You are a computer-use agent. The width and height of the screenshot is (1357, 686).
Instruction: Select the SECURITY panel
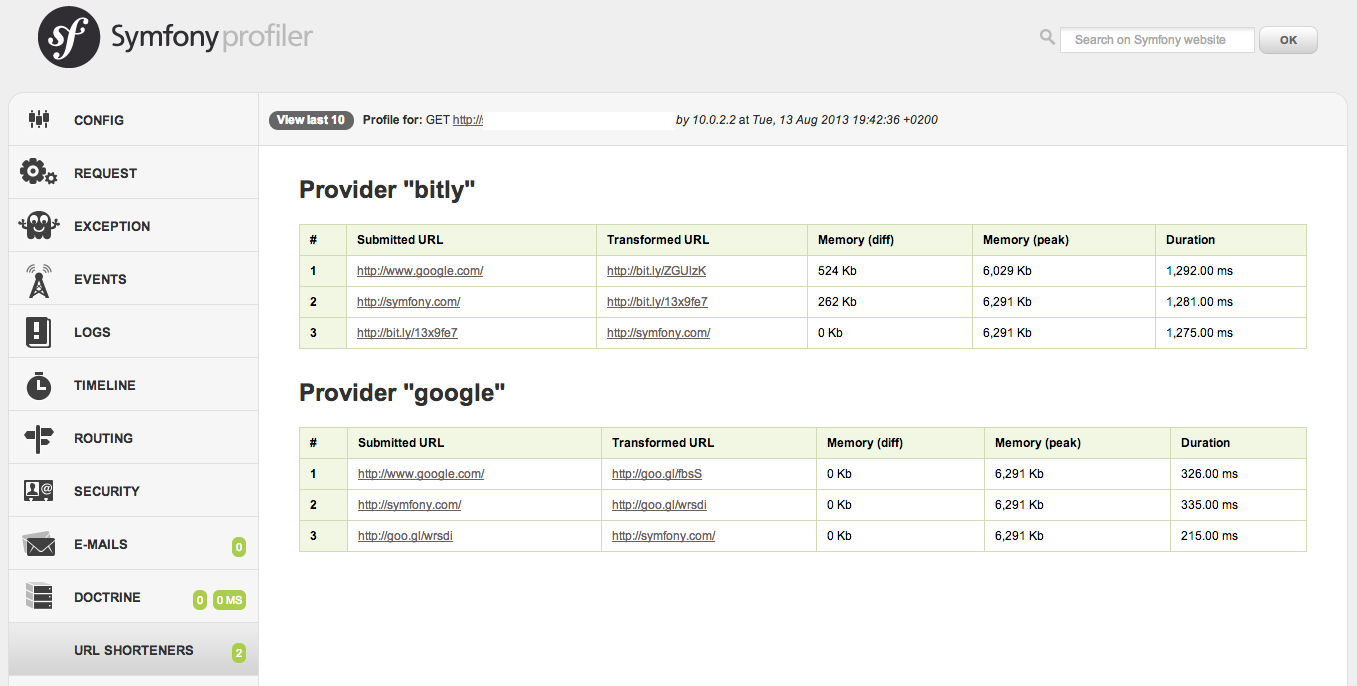click(x=133, y=491)
